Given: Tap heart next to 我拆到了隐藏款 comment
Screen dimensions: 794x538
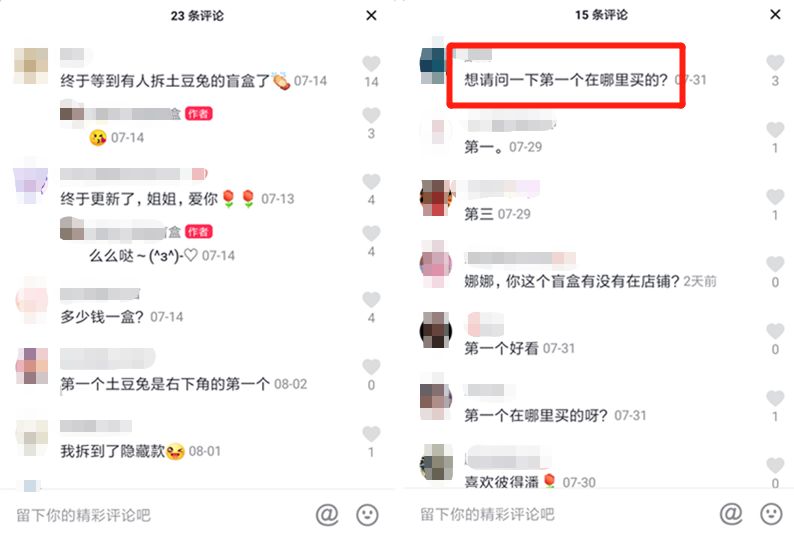Looking at the screenshot, I should pyautogui.click(x=371, y=434).
